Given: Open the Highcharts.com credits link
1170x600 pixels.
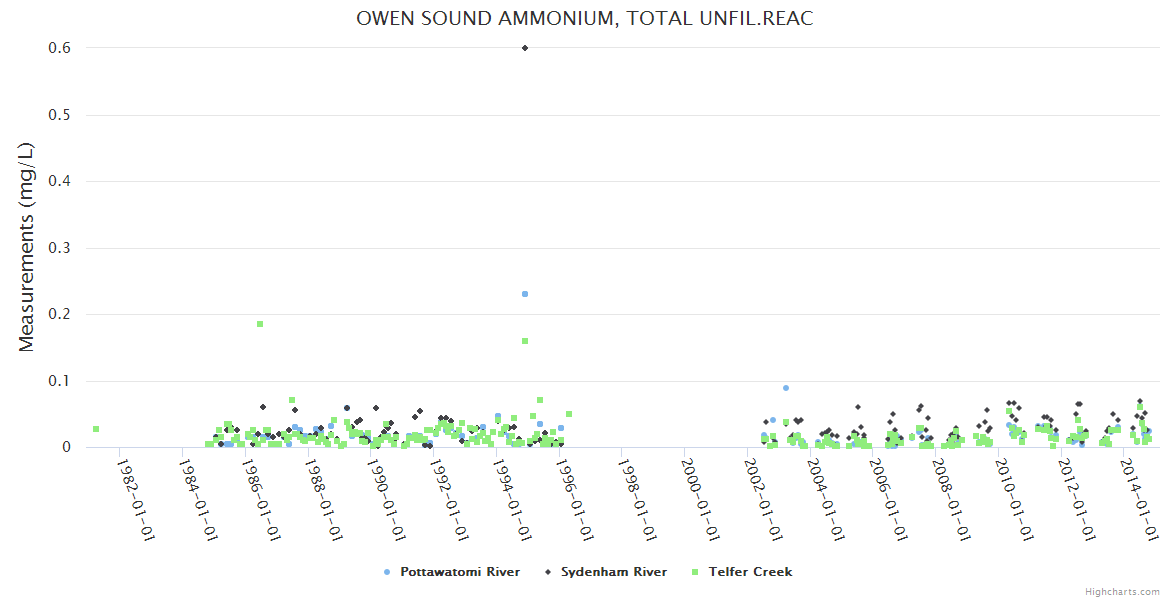Looking at the screenshot, I should 1122,591.
